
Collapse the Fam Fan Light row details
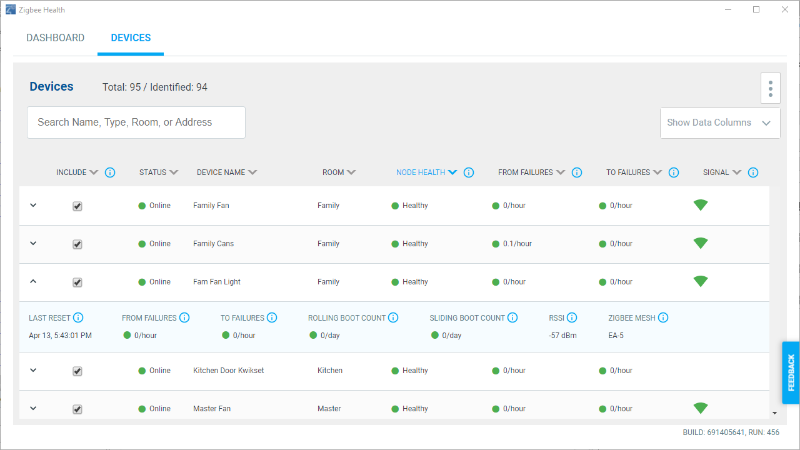(33, 281)
